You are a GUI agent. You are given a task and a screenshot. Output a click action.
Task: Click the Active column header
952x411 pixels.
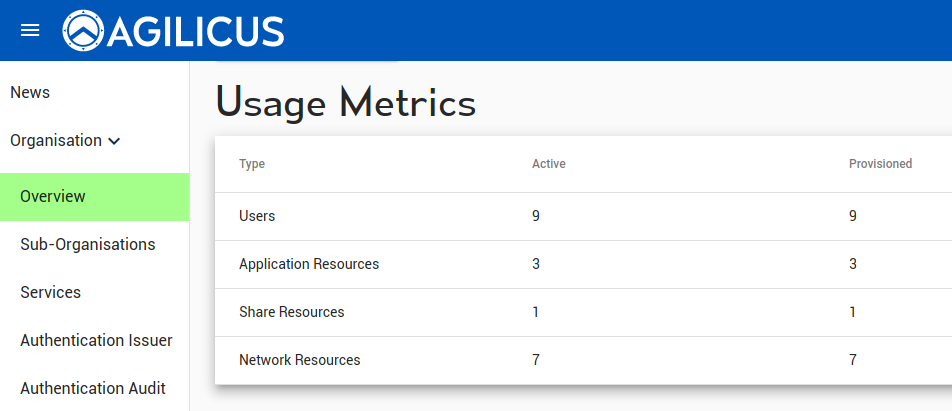(549, 164)
